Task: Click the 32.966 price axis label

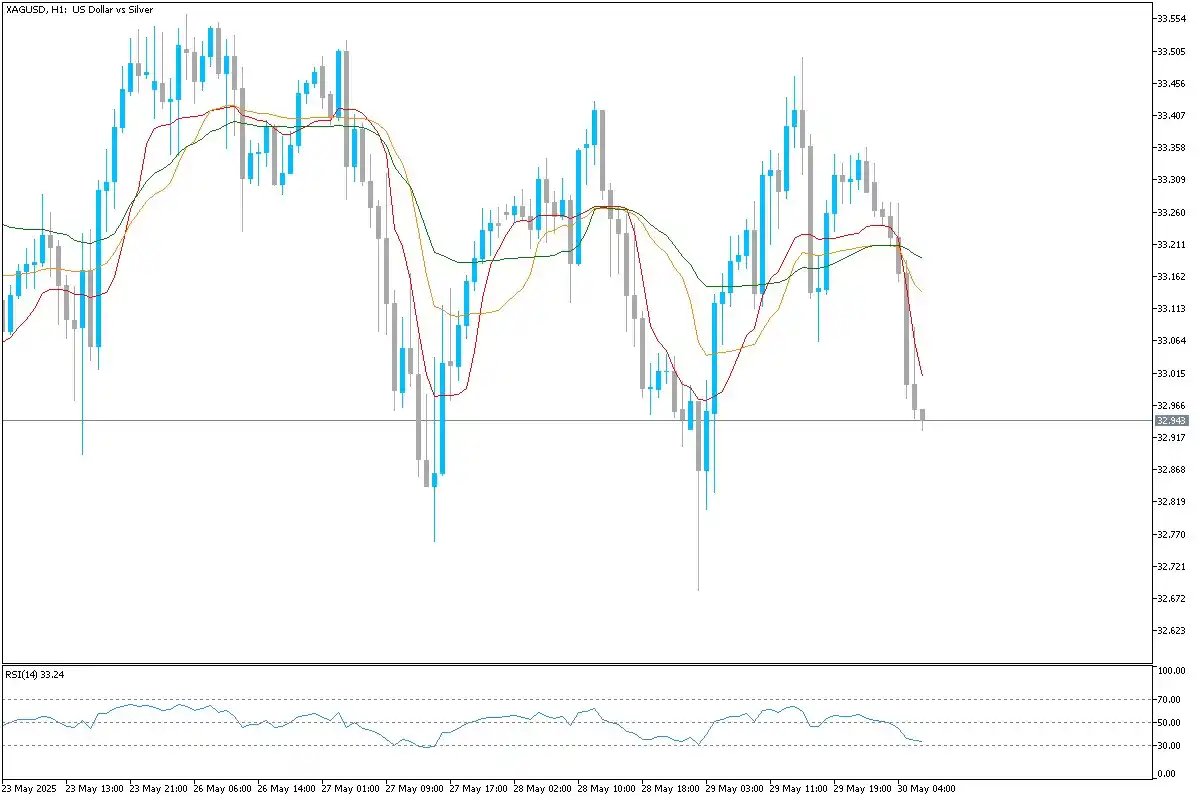Action: point(1171,405)
